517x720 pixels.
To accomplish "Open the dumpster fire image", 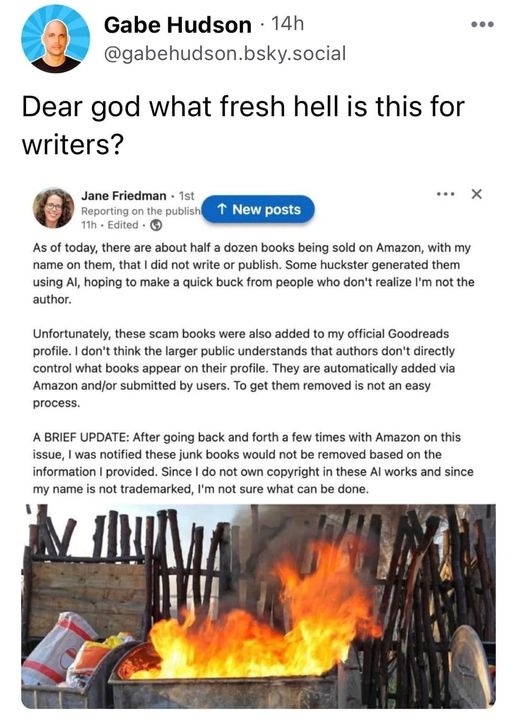I will 258,606.
